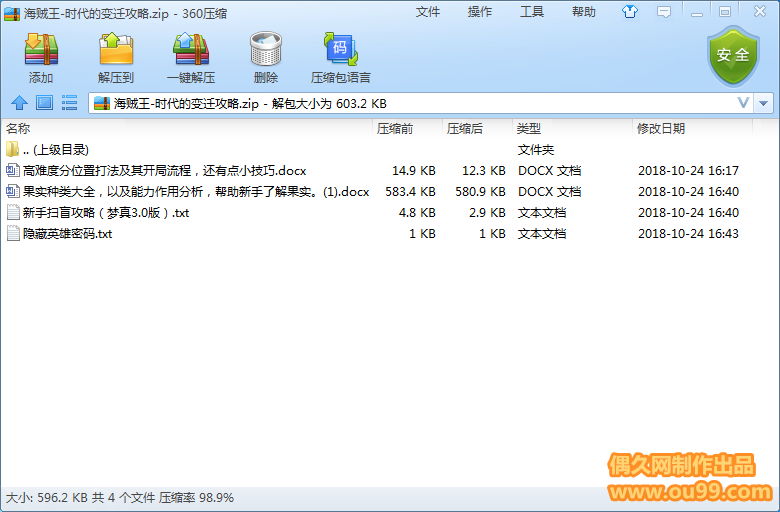Click the 解压到 (Extract to) icon
This screenshot has width=780, height=512.
click(116, 56)
